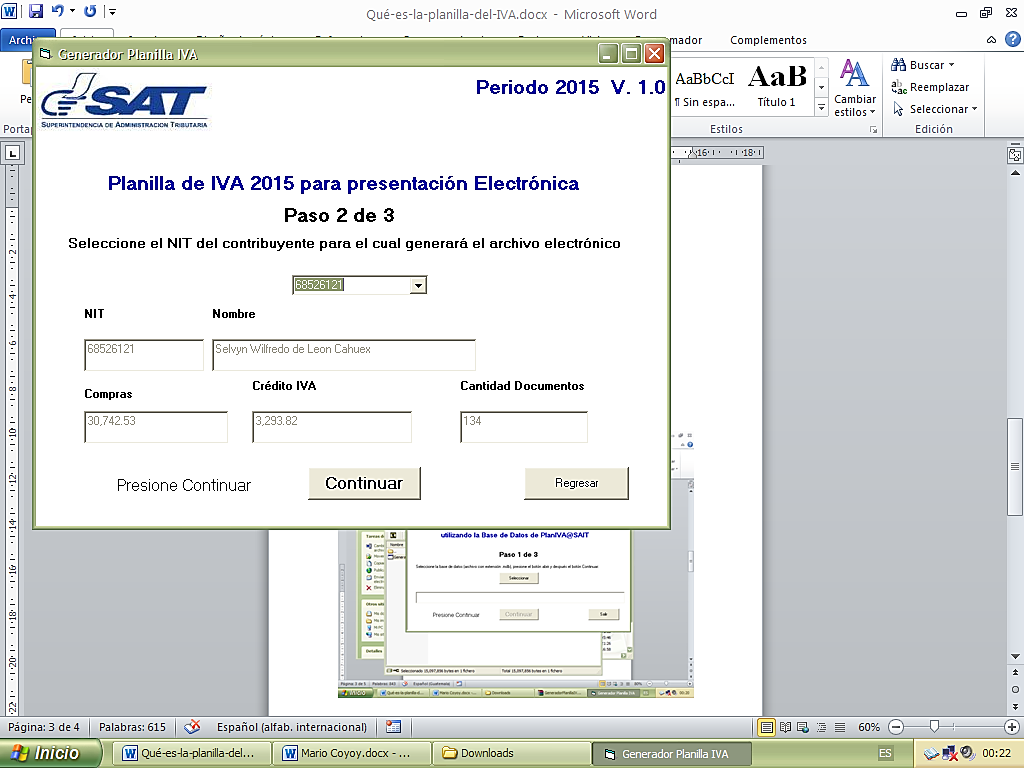Click the zoom percentage in the status bar
The height and width of the screenshot is (768, 1024).
tap(871, 727)
